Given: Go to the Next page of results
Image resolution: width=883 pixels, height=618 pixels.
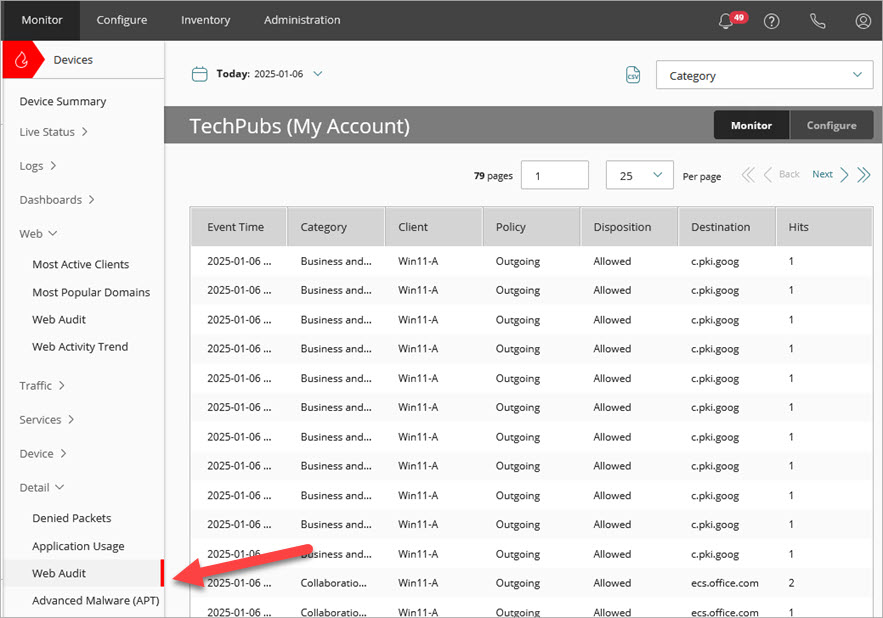Looking at the screenshot, I should [822, 174].
